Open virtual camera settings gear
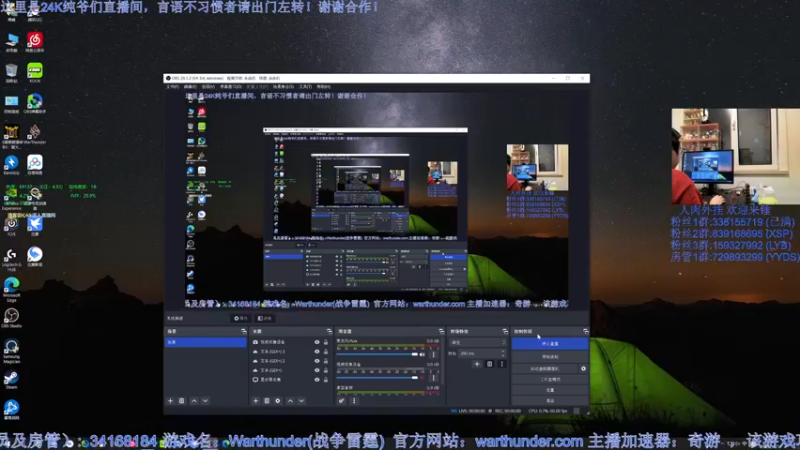 pos(583,368)
